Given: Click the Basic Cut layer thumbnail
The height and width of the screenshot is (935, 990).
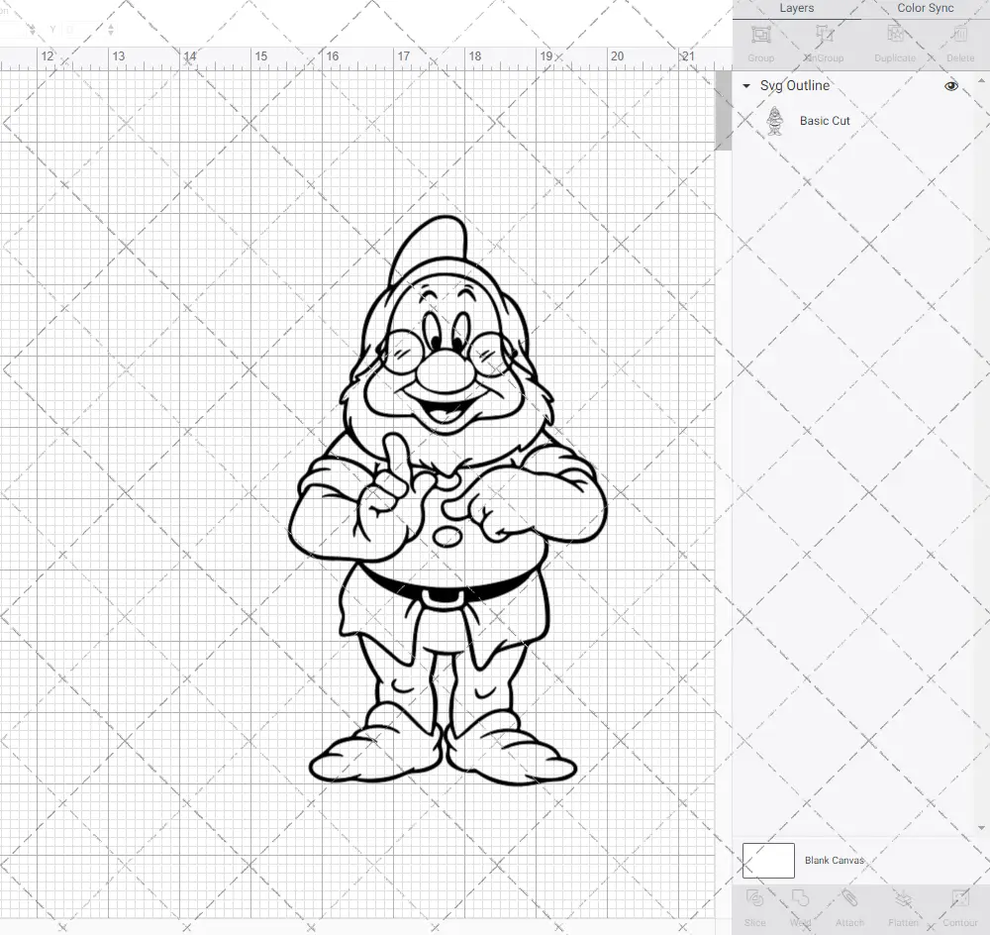Looking at the screenshot, I should [x=774, y=120].
